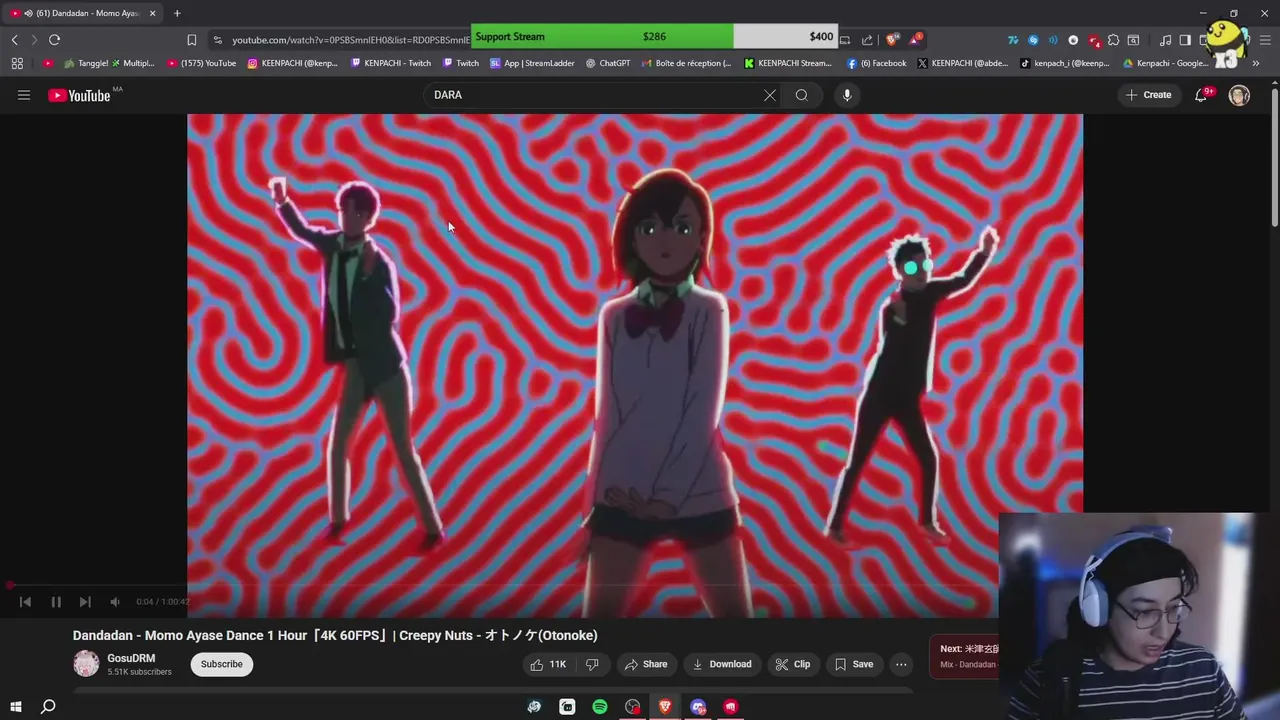Open the (6) Facebook bookmark
Image resolution: width=1280 pixels, height=720 pixels.
click(x=877, y=63)
